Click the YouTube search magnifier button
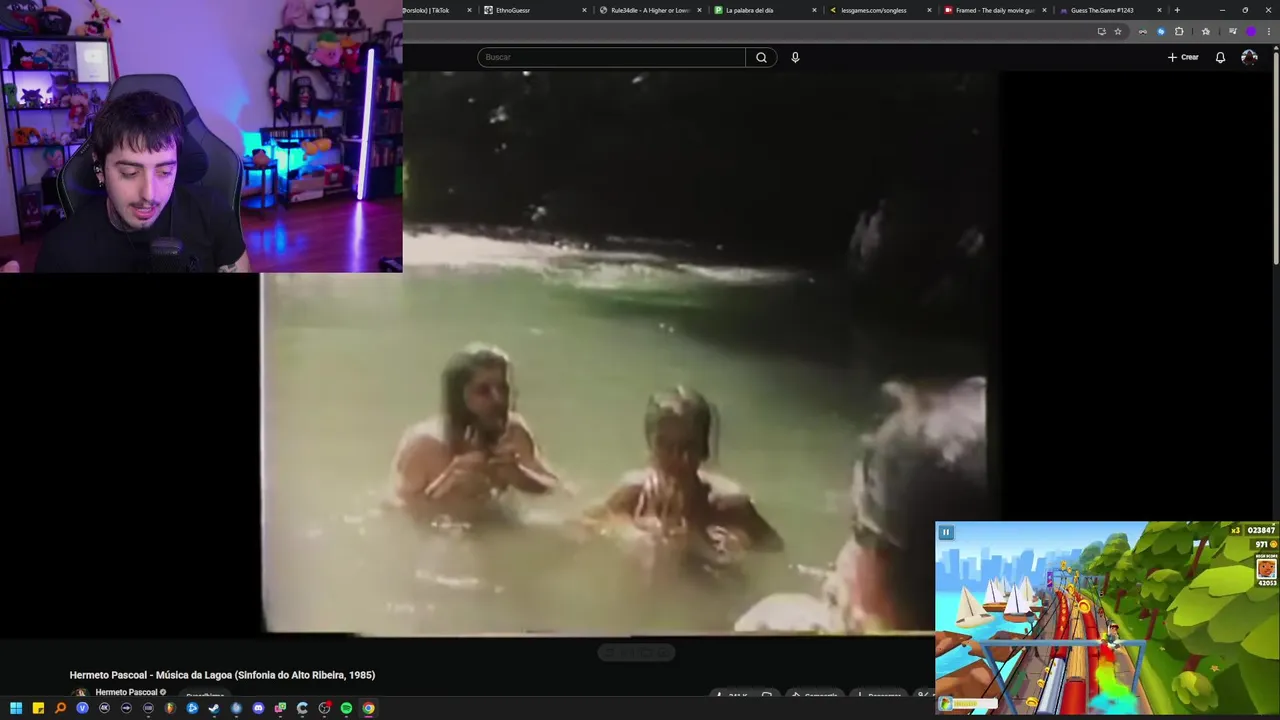This screenshot has height=720, width=1280. click(761, 57)
